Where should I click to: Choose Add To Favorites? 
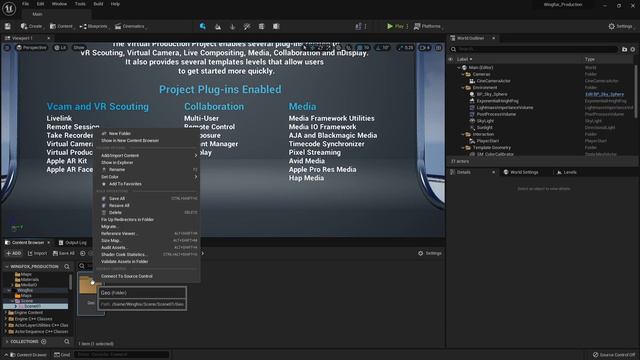[x=125, y=184]
